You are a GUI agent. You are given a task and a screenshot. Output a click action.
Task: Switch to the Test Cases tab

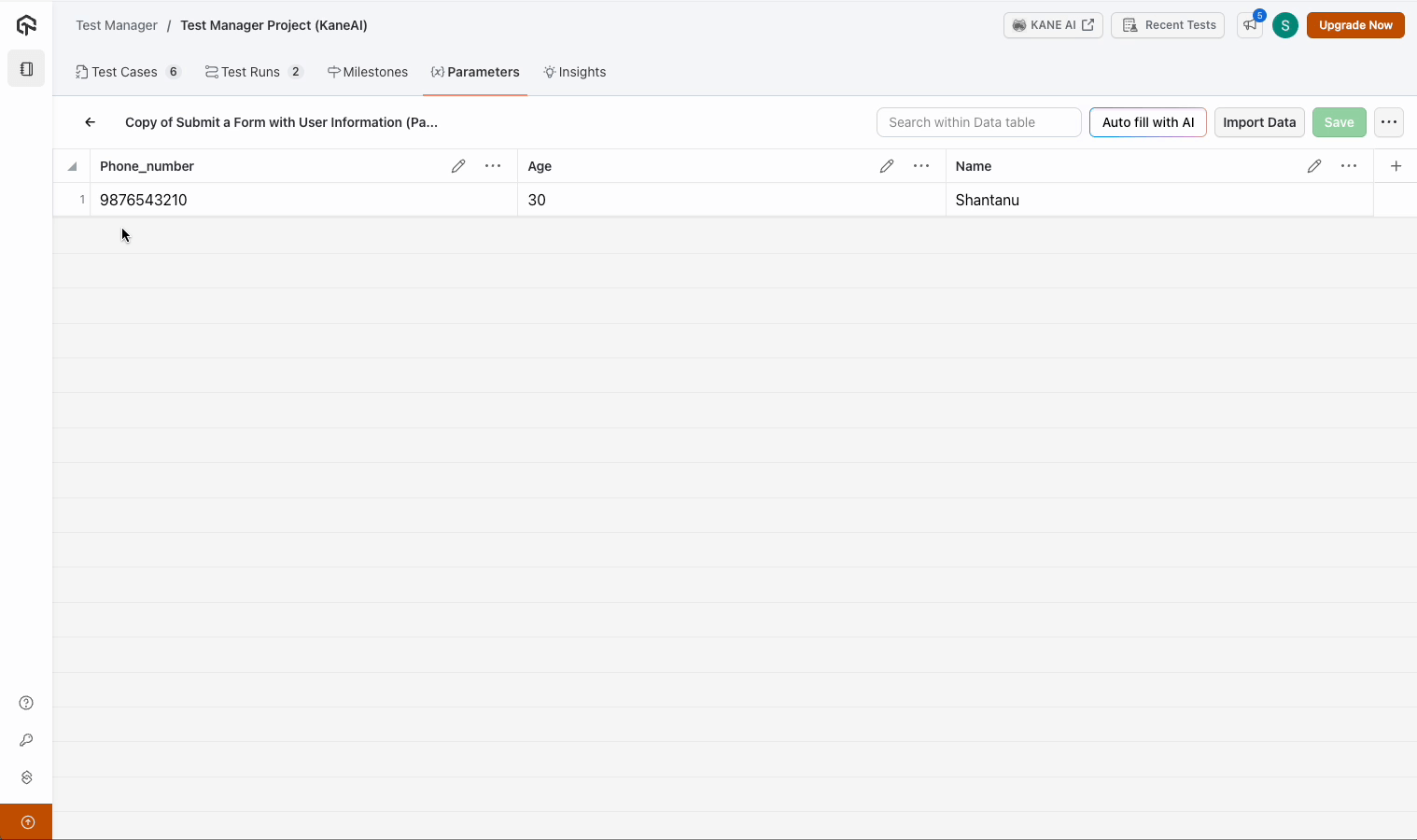tap(124, 72)
